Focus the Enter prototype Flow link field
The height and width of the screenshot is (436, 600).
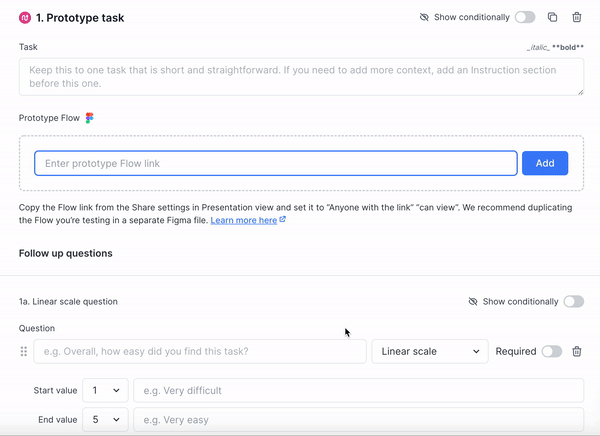tap(275, 163)
